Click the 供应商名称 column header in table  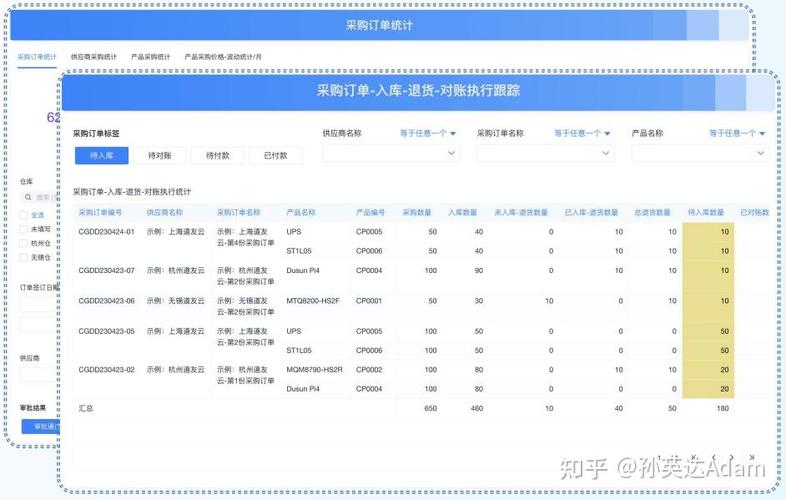pos(164,212)
